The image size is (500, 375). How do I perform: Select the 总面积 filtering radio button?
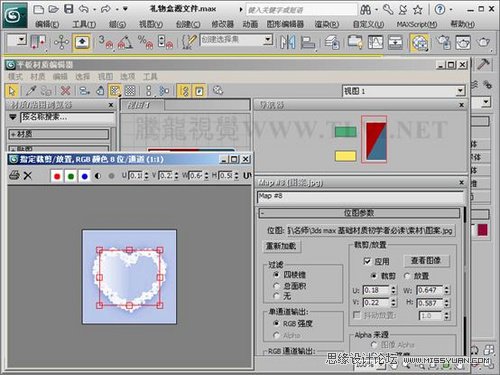[276, 286]
